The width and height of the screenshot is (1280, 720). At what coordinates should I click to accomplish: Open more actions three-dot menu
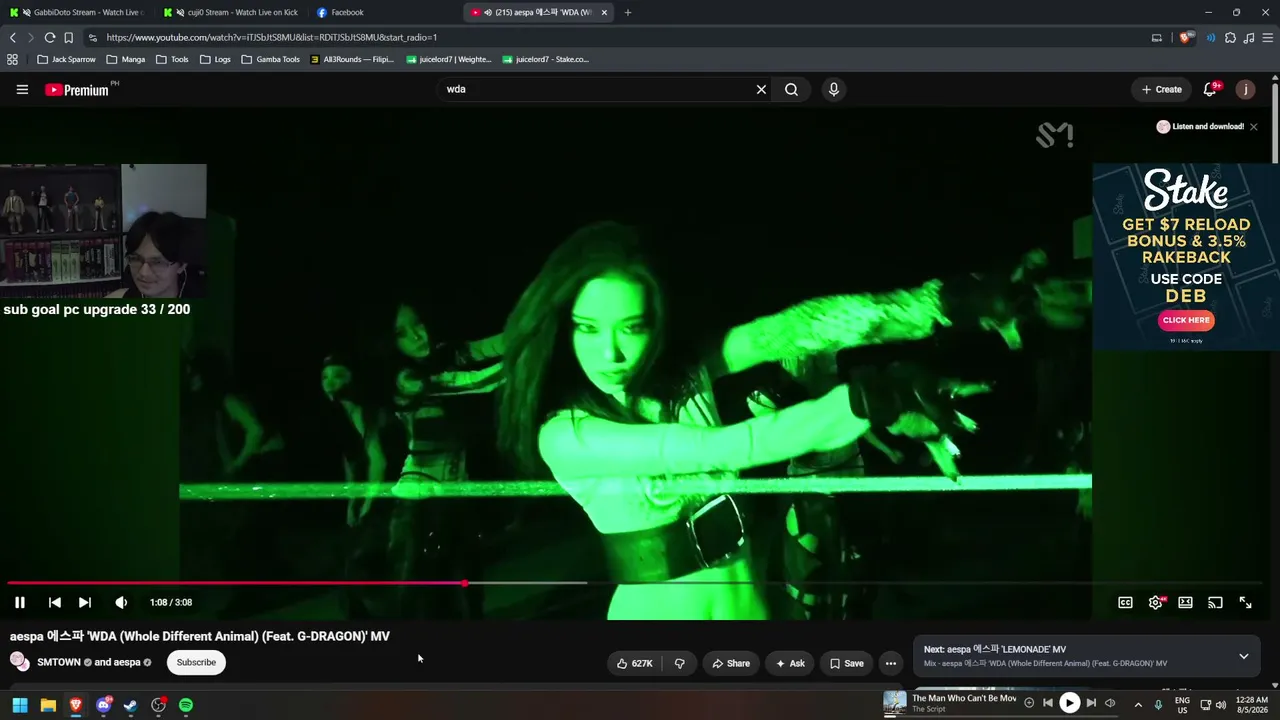coord(890,663)
